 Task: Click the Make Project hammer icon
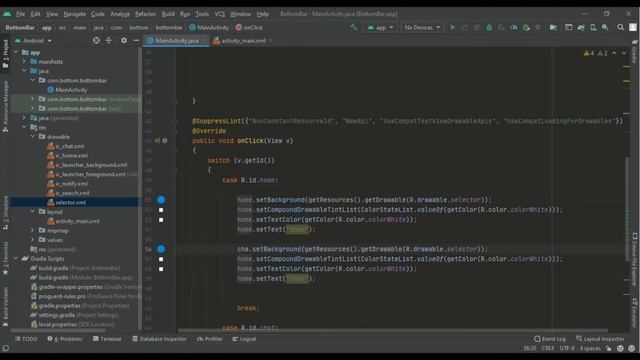[353, 27]
